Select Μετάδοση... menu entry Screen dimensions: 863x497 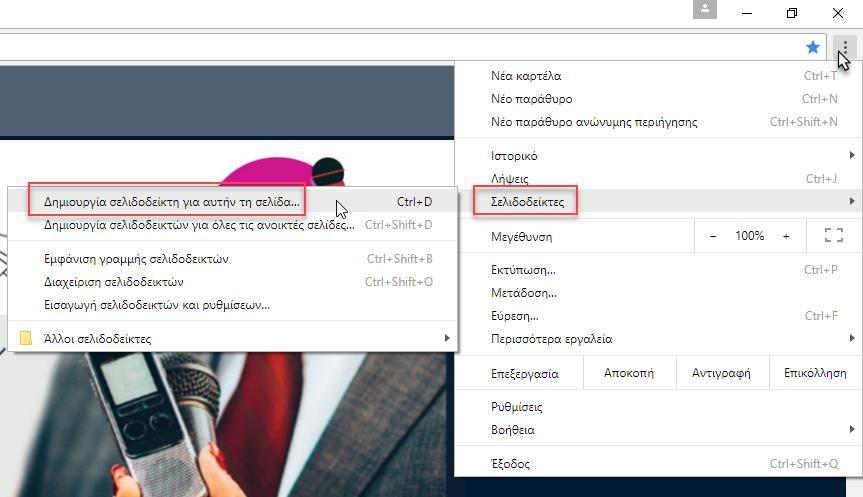pos(658,293)
